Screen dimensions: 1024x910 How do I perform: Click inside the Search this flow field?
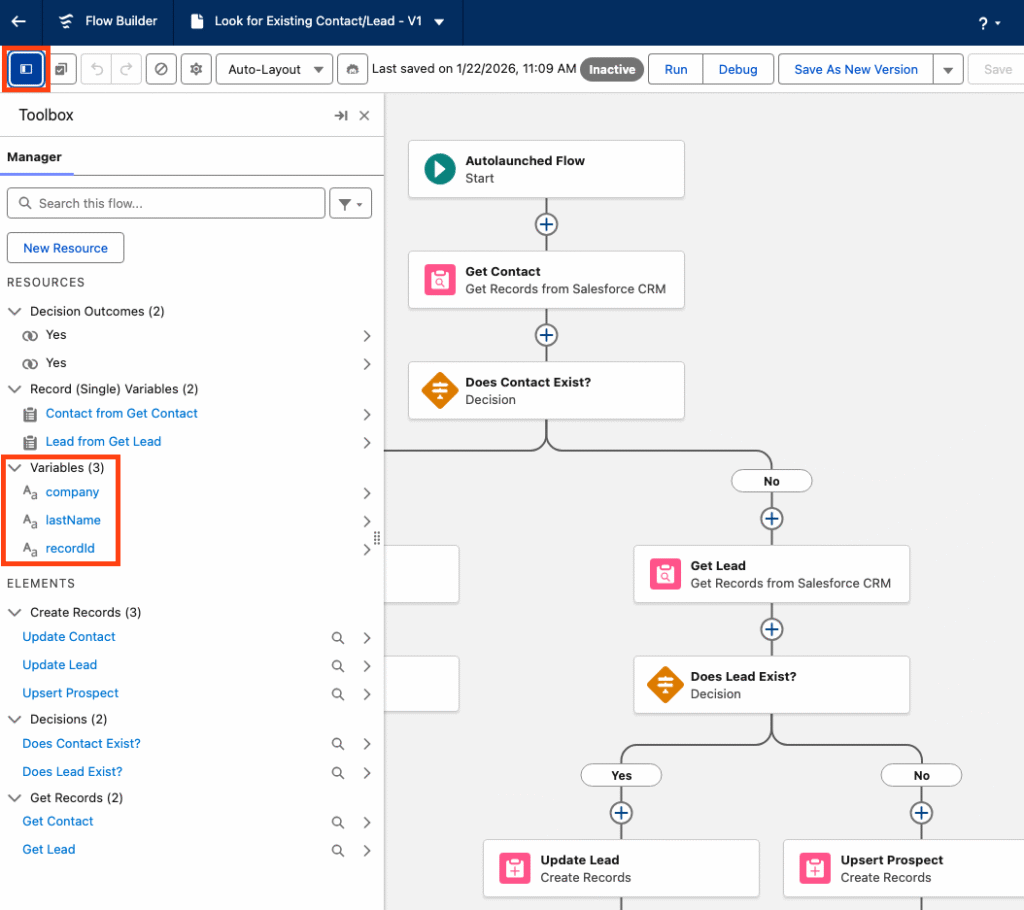[x=165, y=203]
